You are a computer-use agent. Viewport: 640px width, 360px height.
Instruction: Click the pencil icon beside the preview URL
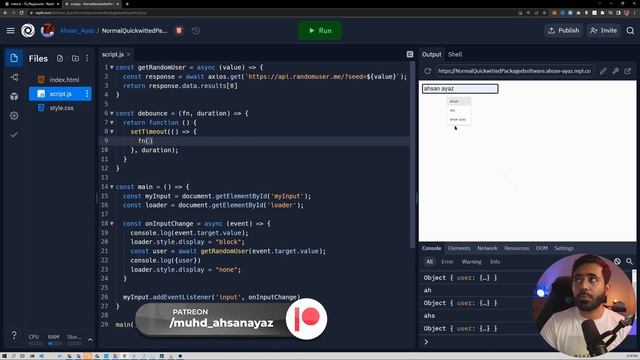(x=603, y=71)
